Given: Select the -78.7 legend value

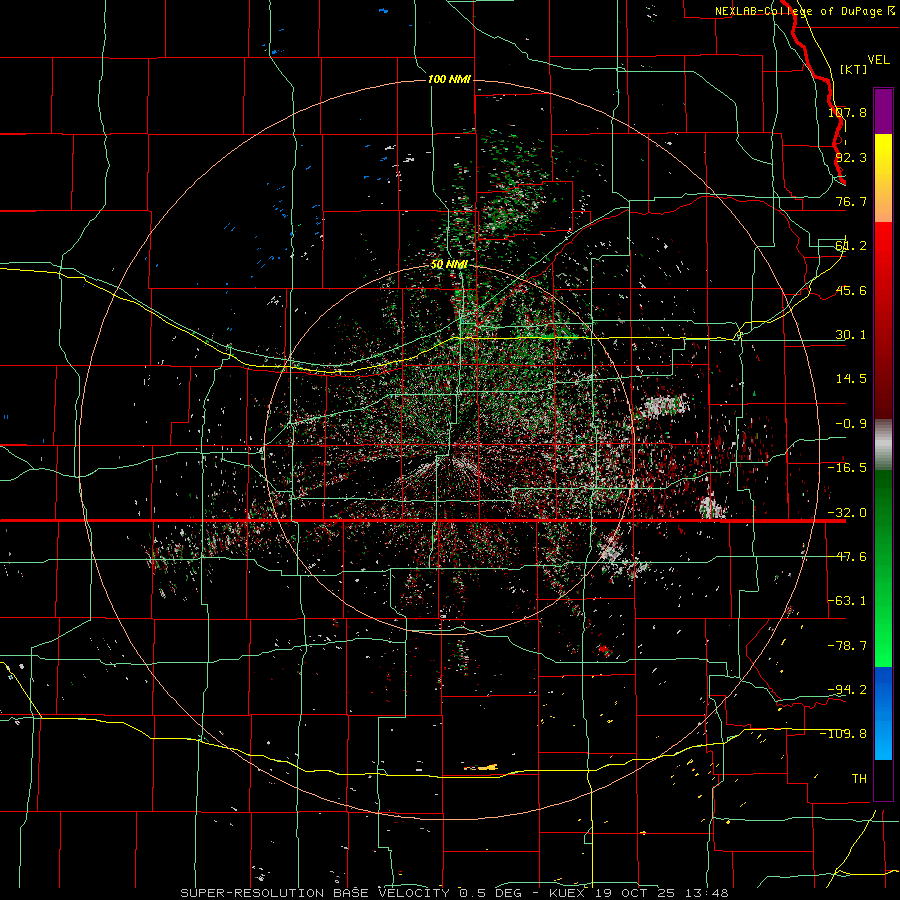Looking at the screenshot, I should [847, 646].
